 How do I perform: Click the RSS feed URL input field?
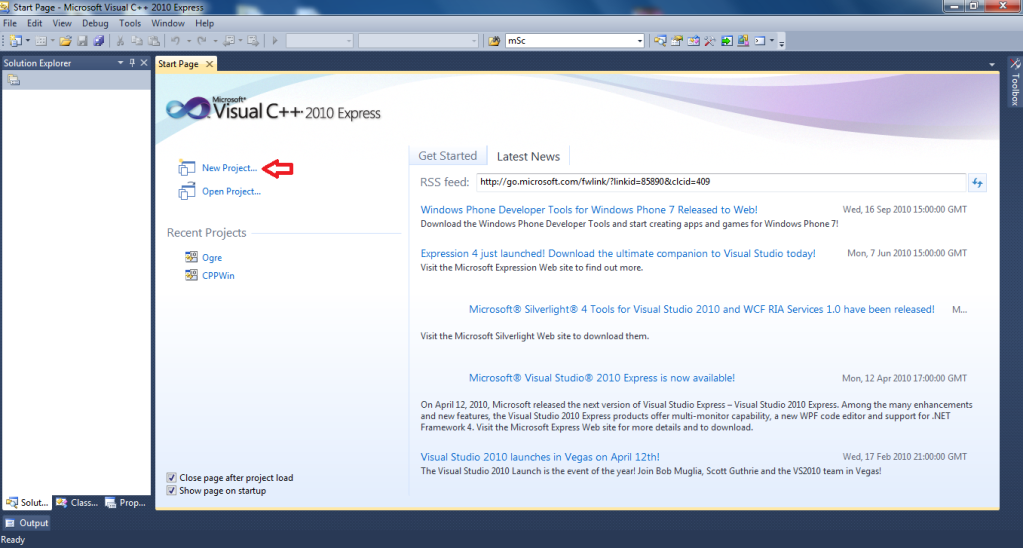(x=720, y=182)
